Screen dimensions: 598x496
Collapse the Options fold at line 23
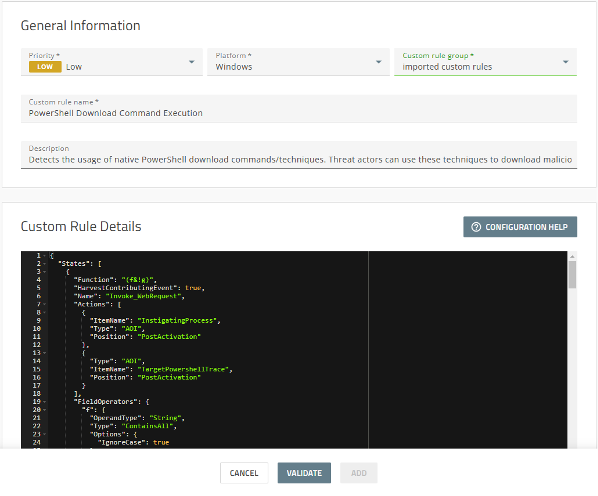click(45, 434)
